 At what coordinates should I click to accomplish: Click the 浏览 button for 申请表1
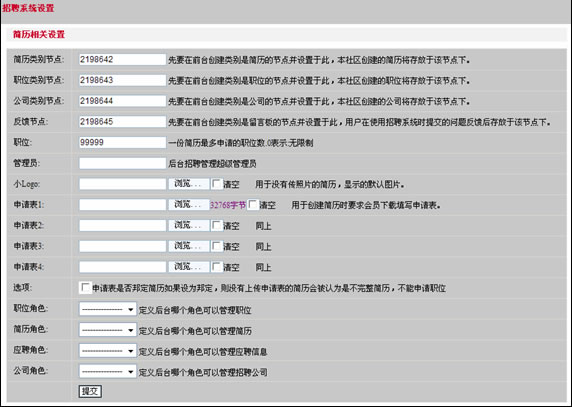[189, 205]
